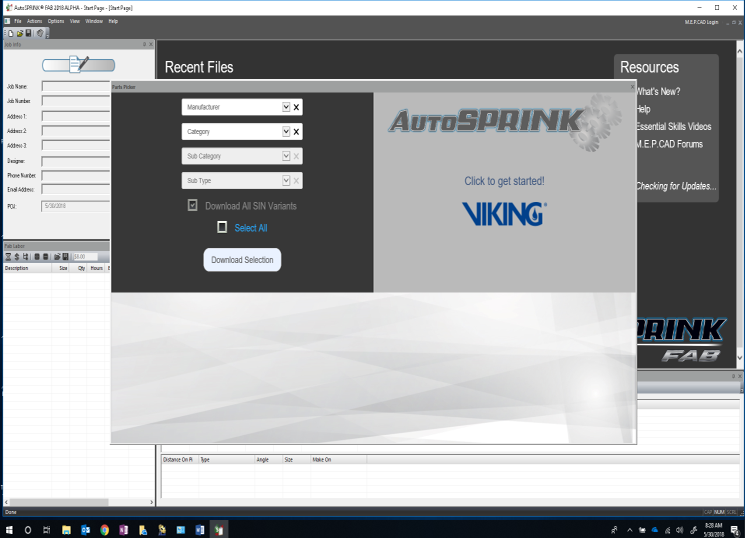Click the Make On column header
The image size is (745, 538).
(338, 460)
